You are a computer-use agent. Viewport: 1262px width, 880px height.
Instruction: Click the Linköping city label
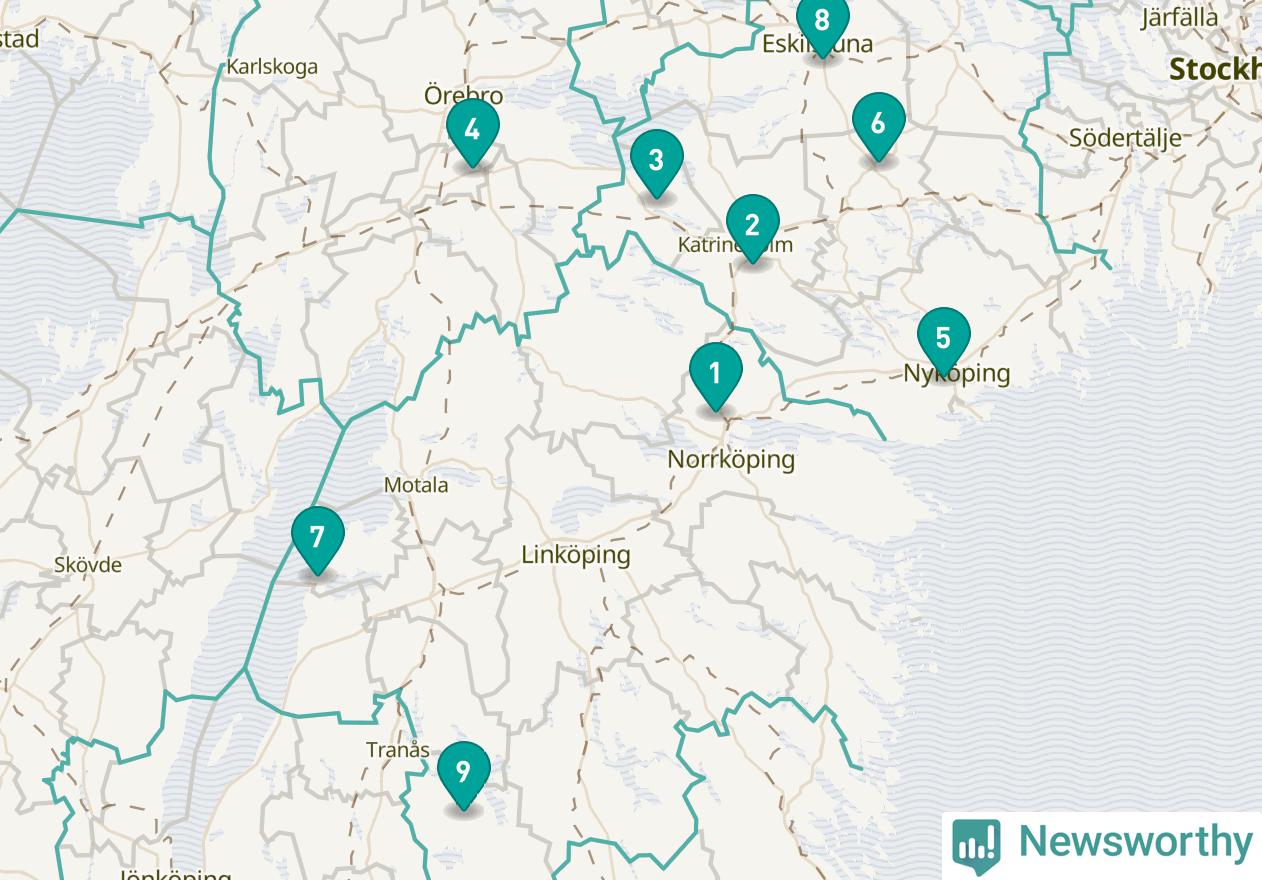[x=576, y=555]
